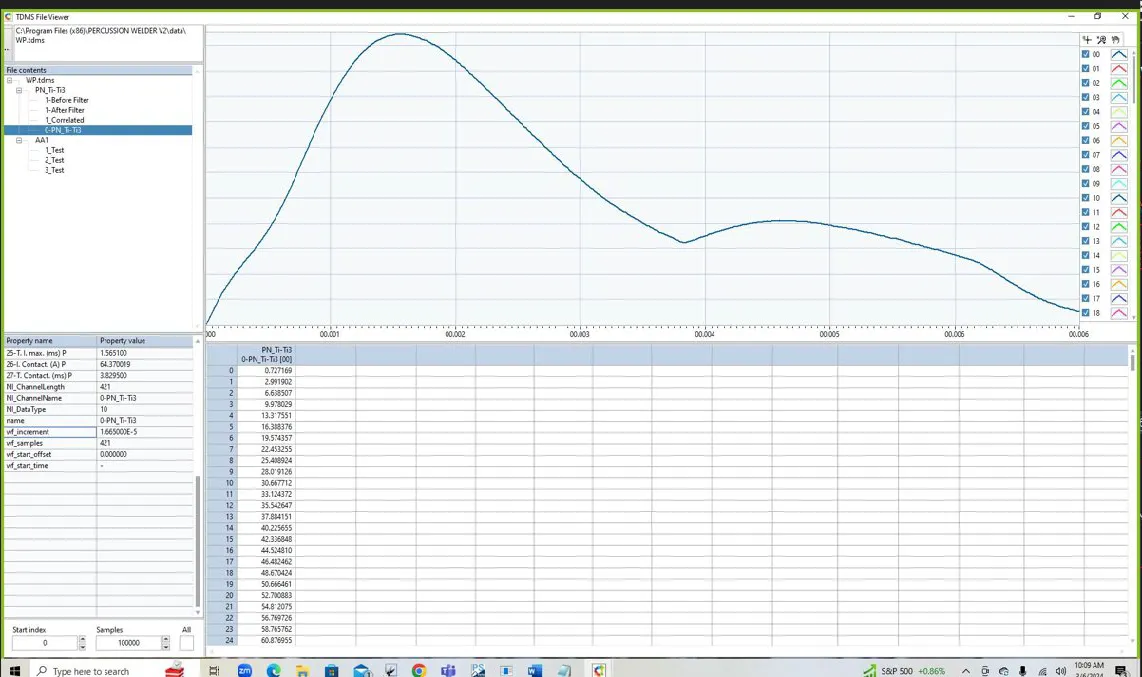The width and height of the screenshot is (1142, 677).
Task: Select the zoom graph tool
Action: click(1101, 40)
